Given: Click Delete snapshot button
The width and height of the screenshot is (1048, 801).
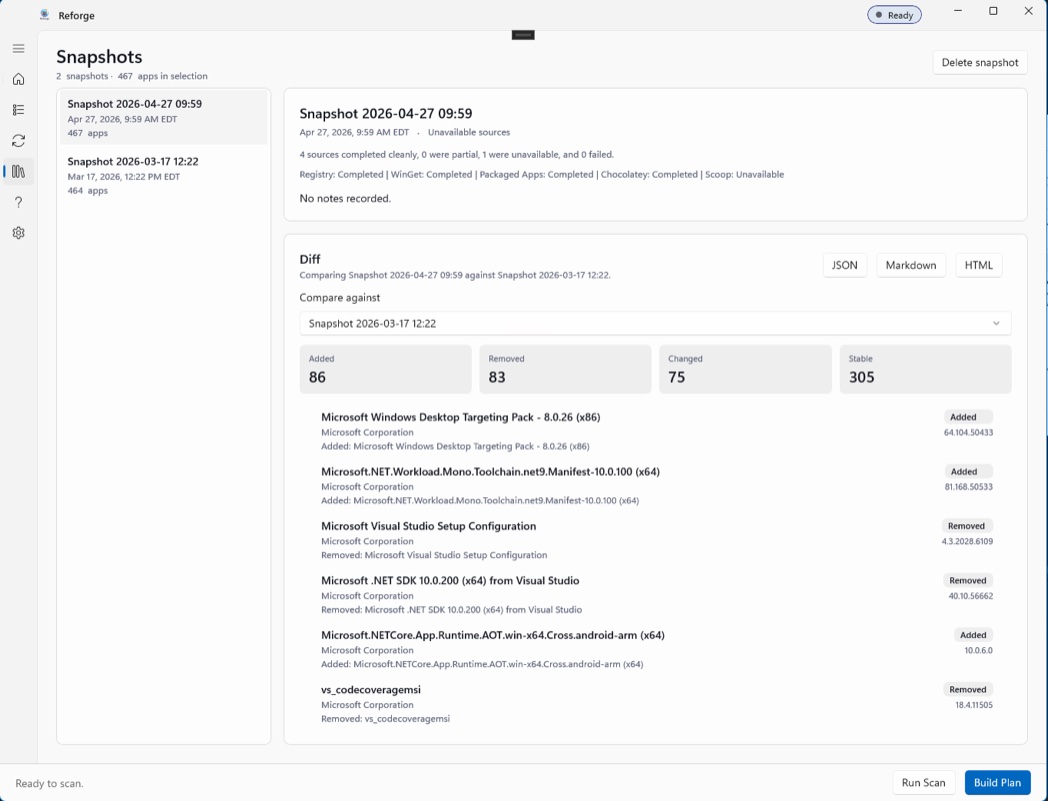Looking at the screenshot, I should pos(980,62).
